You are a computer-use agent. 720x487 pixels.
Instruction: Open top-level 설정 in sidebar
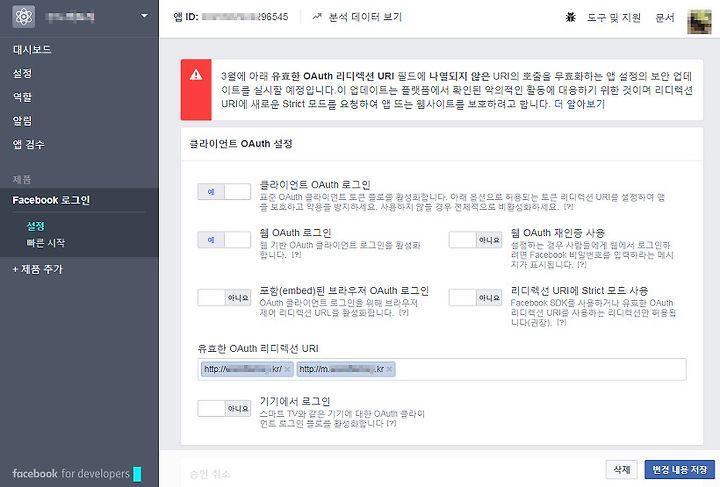pyautogui.click(x=22, y=73)
